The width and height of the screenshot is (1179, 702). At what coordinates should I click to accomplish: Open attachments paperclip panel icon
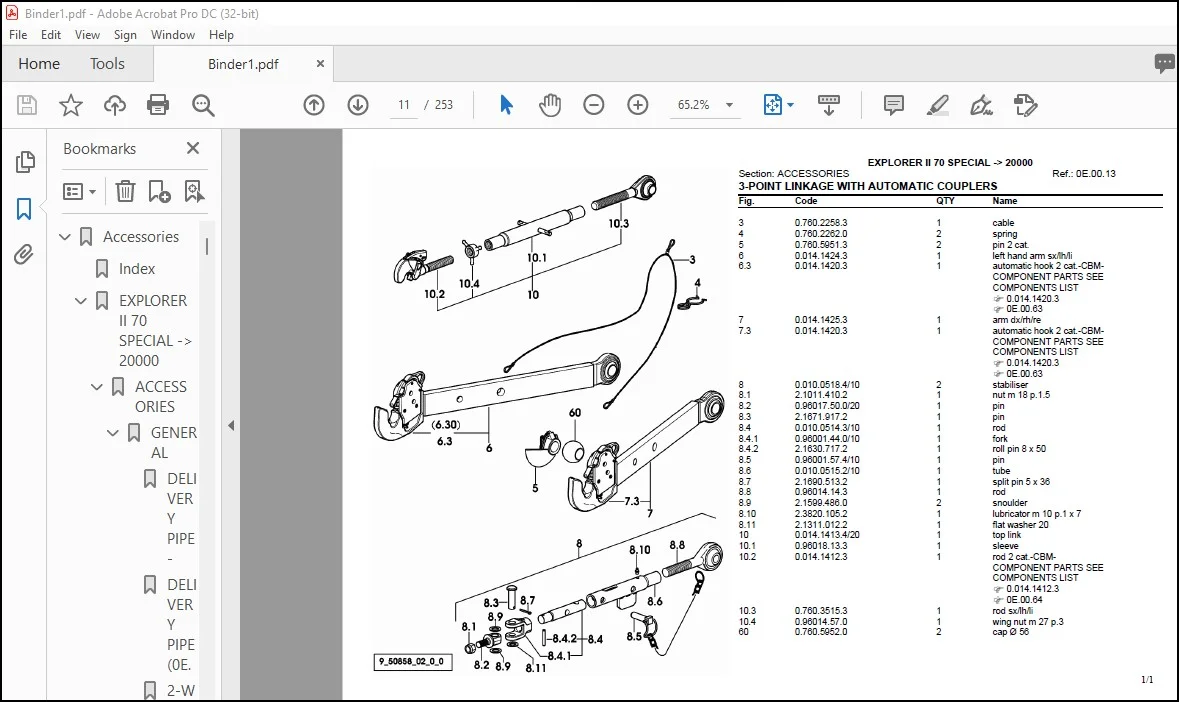pos(24,255)
